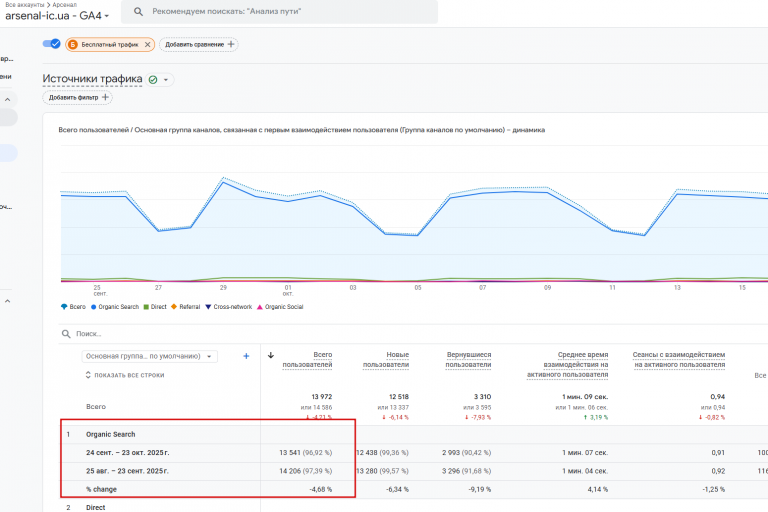
Task: Toggle the 'Direct' legend series
Action: point(155,307)
